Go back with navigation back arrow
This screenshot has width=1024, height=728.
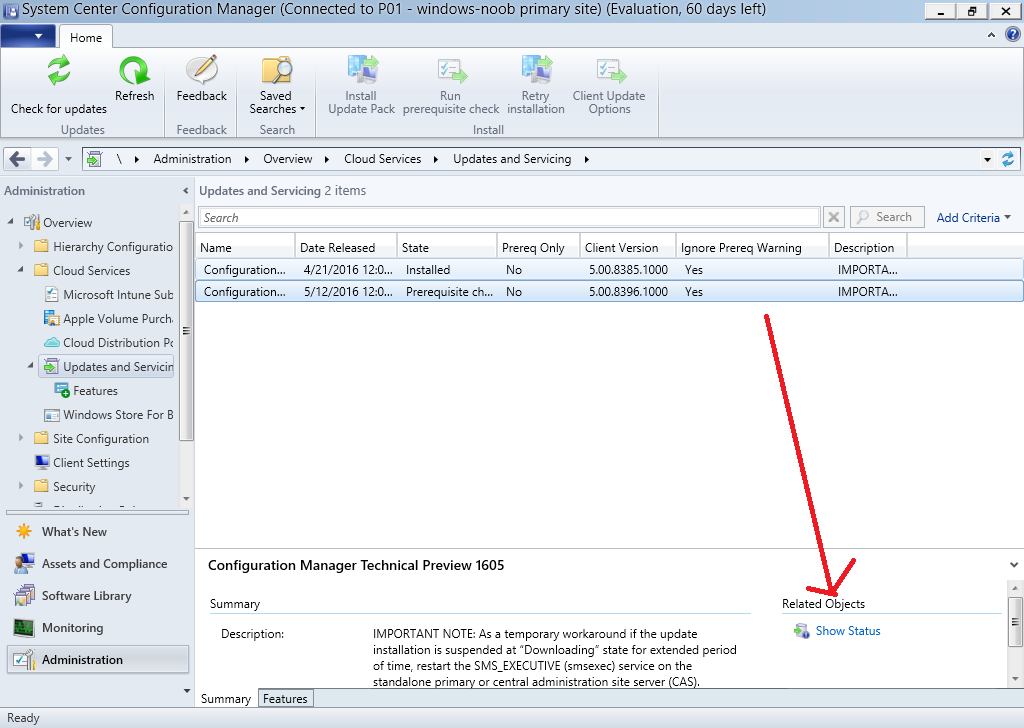[18, 159]
